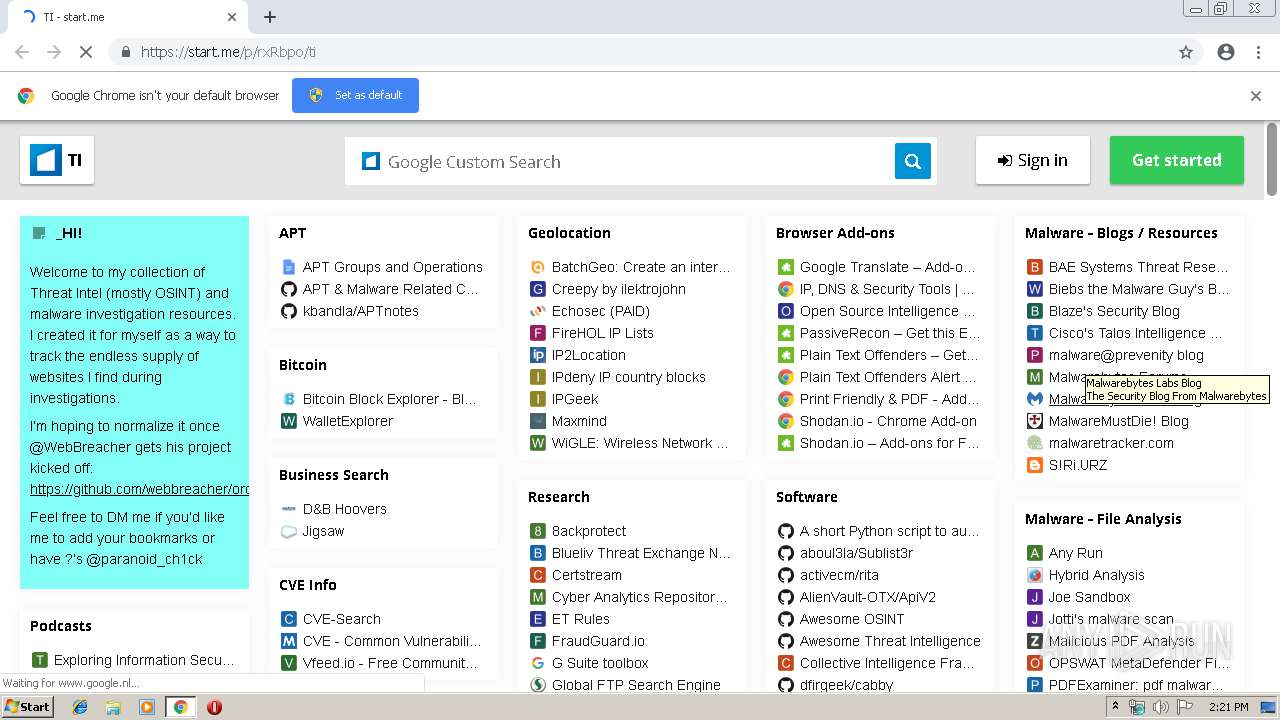The image size is (1280, 720).
Task: Open the Jigsaw link
Action: pyautogui.click(x=323, y=531)
